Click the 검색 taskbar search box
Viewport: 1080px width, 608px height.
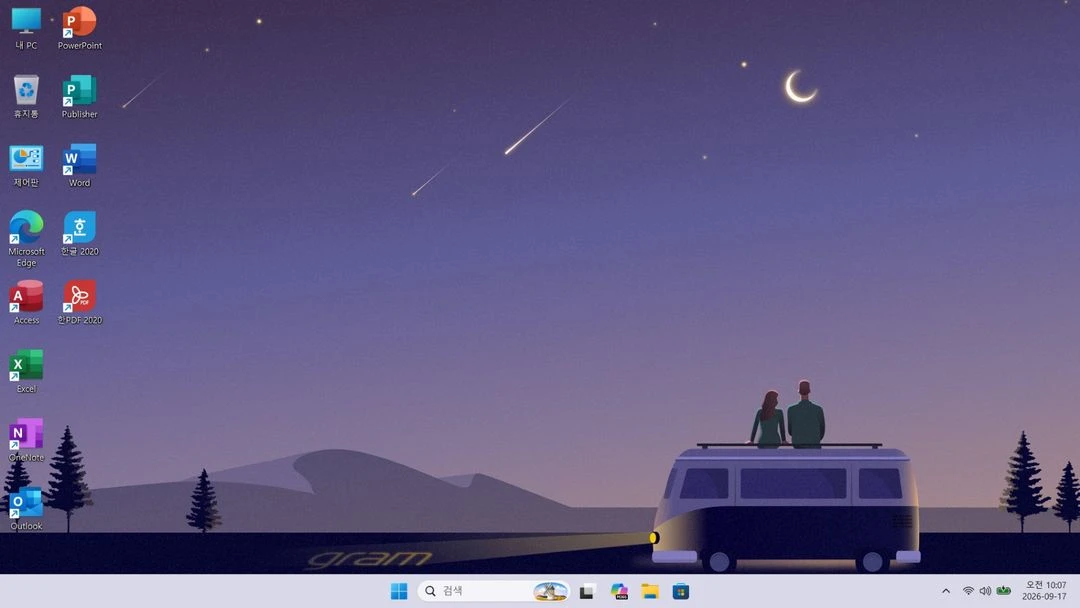tap(493, 591)
